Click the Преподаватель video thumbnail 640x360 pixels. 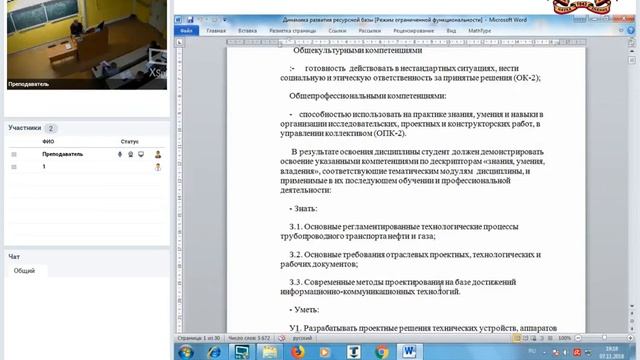[87, 44]
